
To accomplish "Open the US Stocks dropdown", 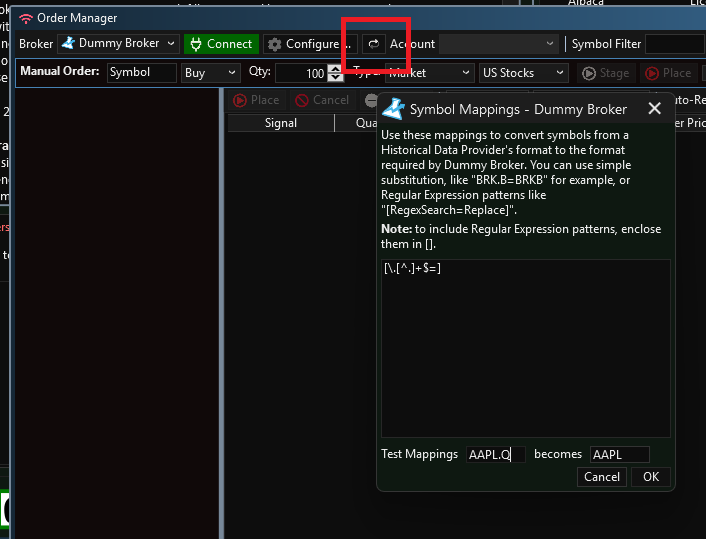I will [x=523, y=73].
